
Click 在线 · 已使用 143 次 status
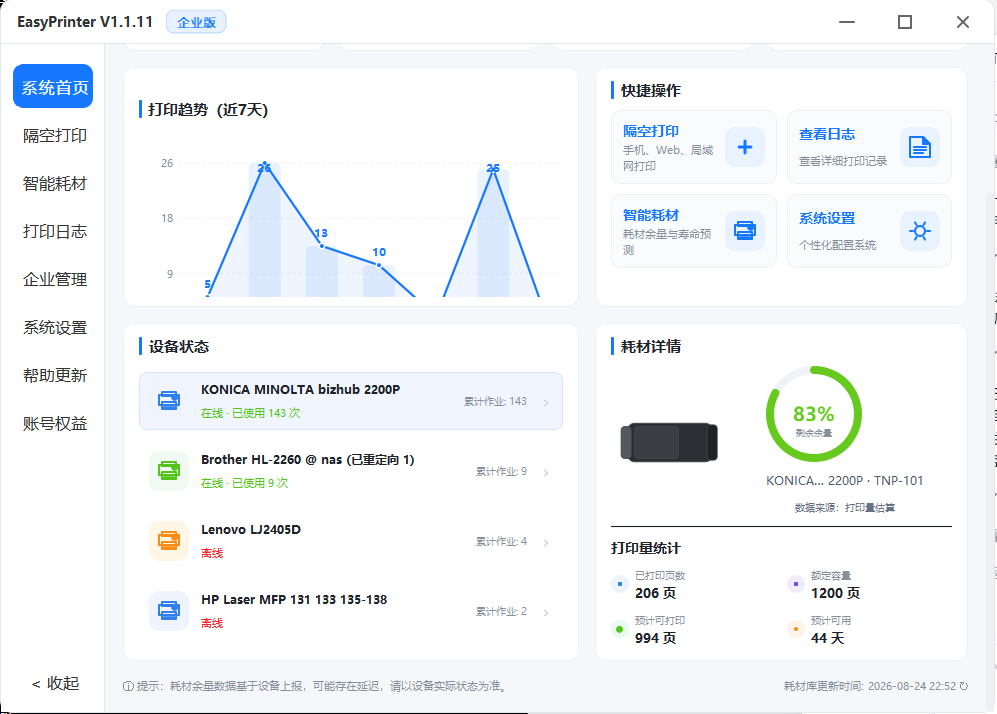coord(251,413)
